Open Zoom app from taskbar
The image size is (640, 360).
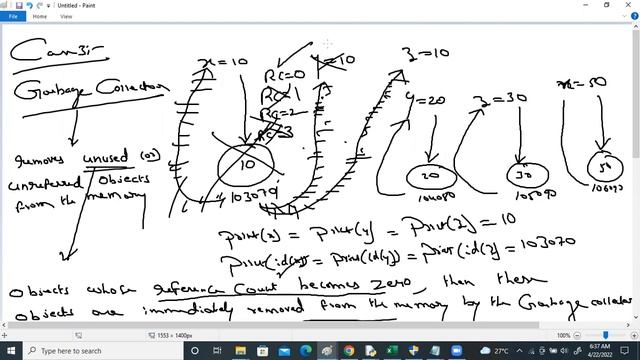(x=456, y=351)
